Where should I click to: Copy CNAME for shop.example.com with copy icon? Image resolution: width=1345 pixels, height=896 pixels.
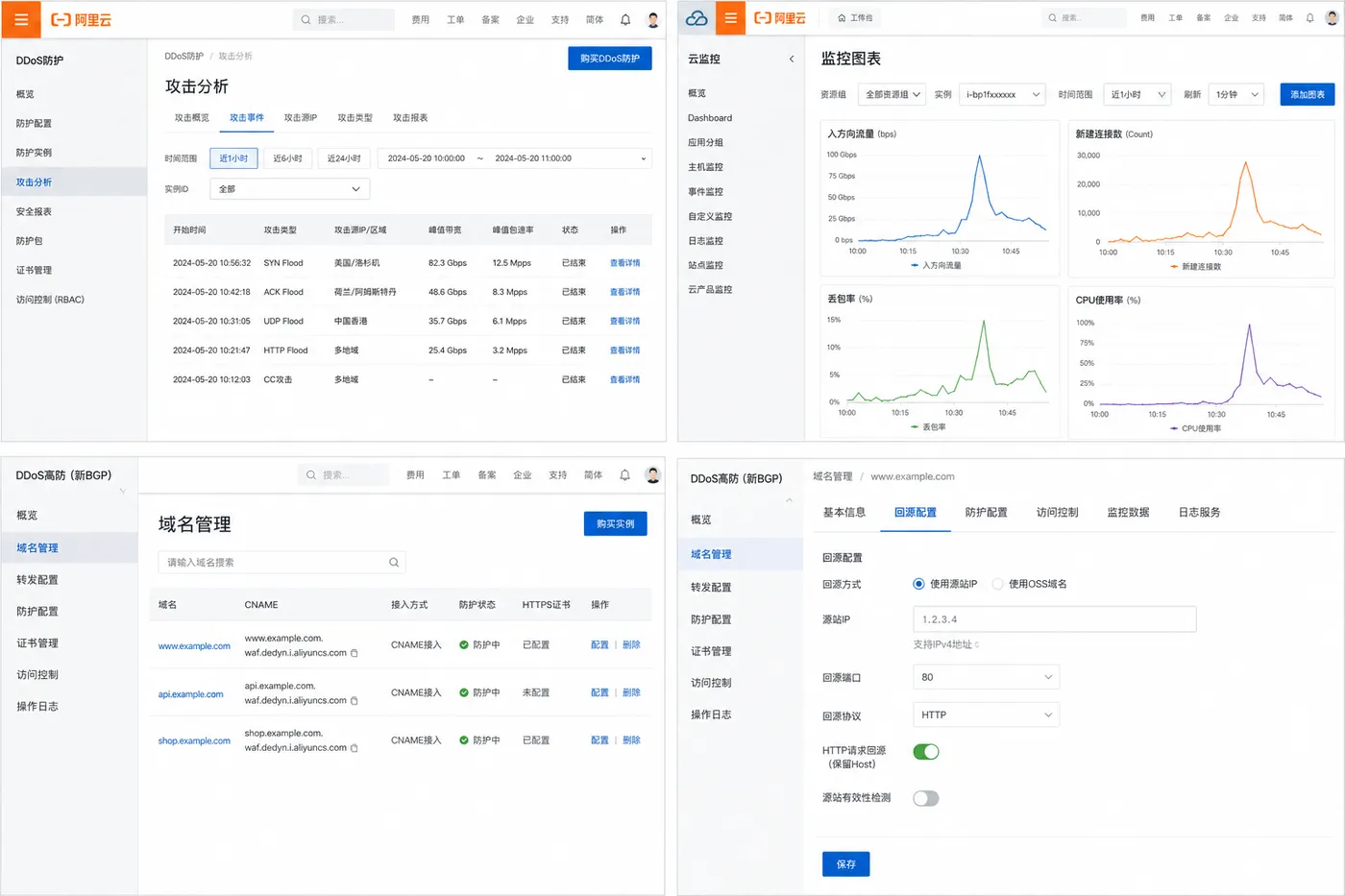pos(355,748)
